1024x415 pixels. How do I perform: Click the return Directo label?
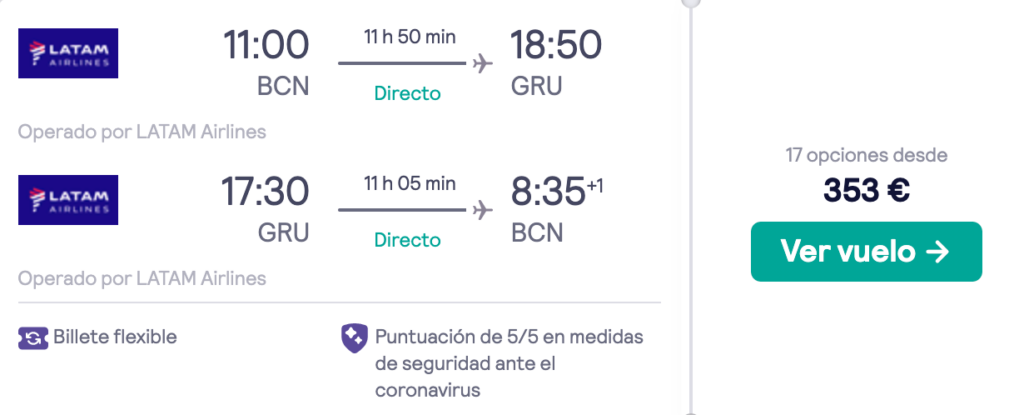pos(408,240)
